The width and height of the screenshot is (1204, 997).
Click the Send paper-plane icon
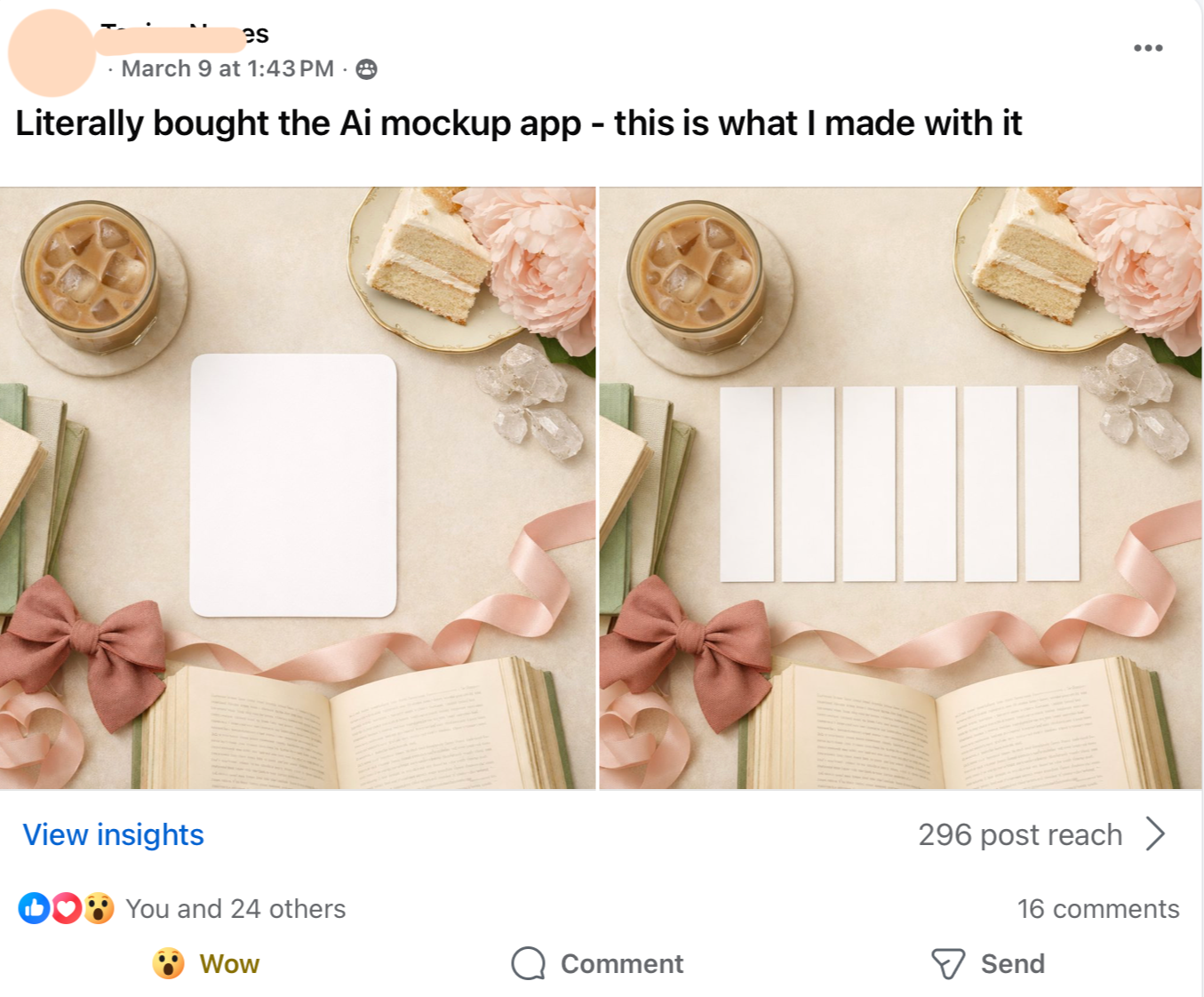[947, 963]
